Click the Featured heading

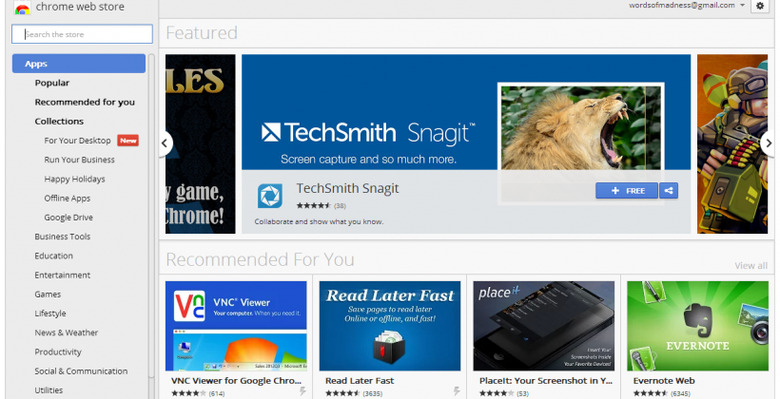(x=201, y=33)
